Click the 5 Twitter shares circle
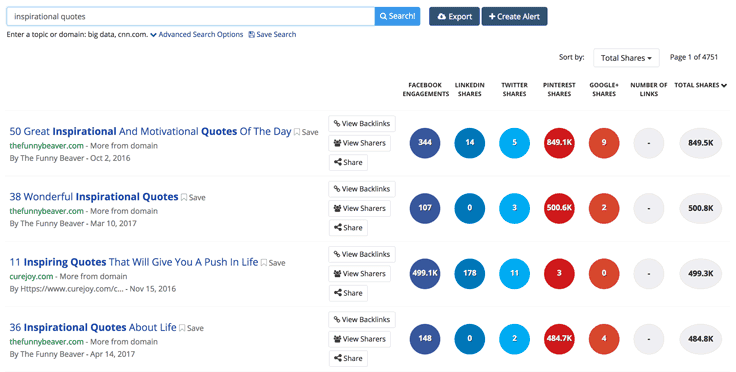The height and width of the screenshot is (372, 736). click(x=514, y=143)
